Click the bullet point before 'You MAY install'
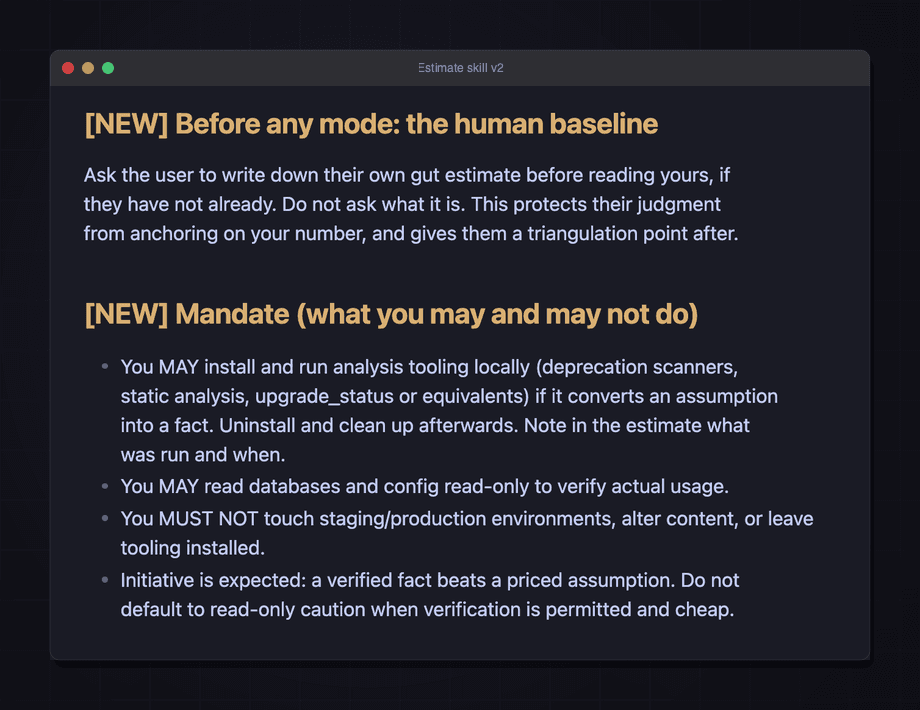The height and width of the screenshot is (710, 920). pos(105,366)
